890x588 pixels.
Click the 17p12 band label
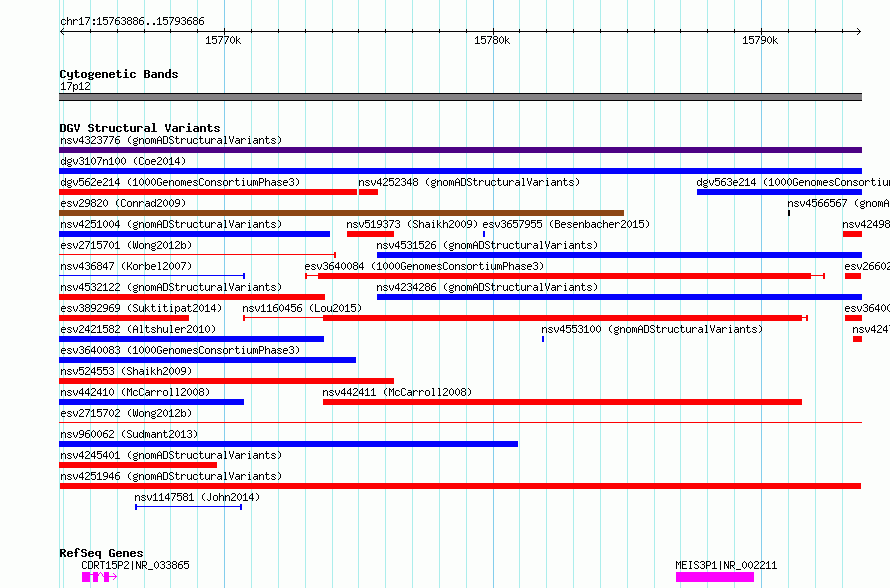tap(75, 86)
